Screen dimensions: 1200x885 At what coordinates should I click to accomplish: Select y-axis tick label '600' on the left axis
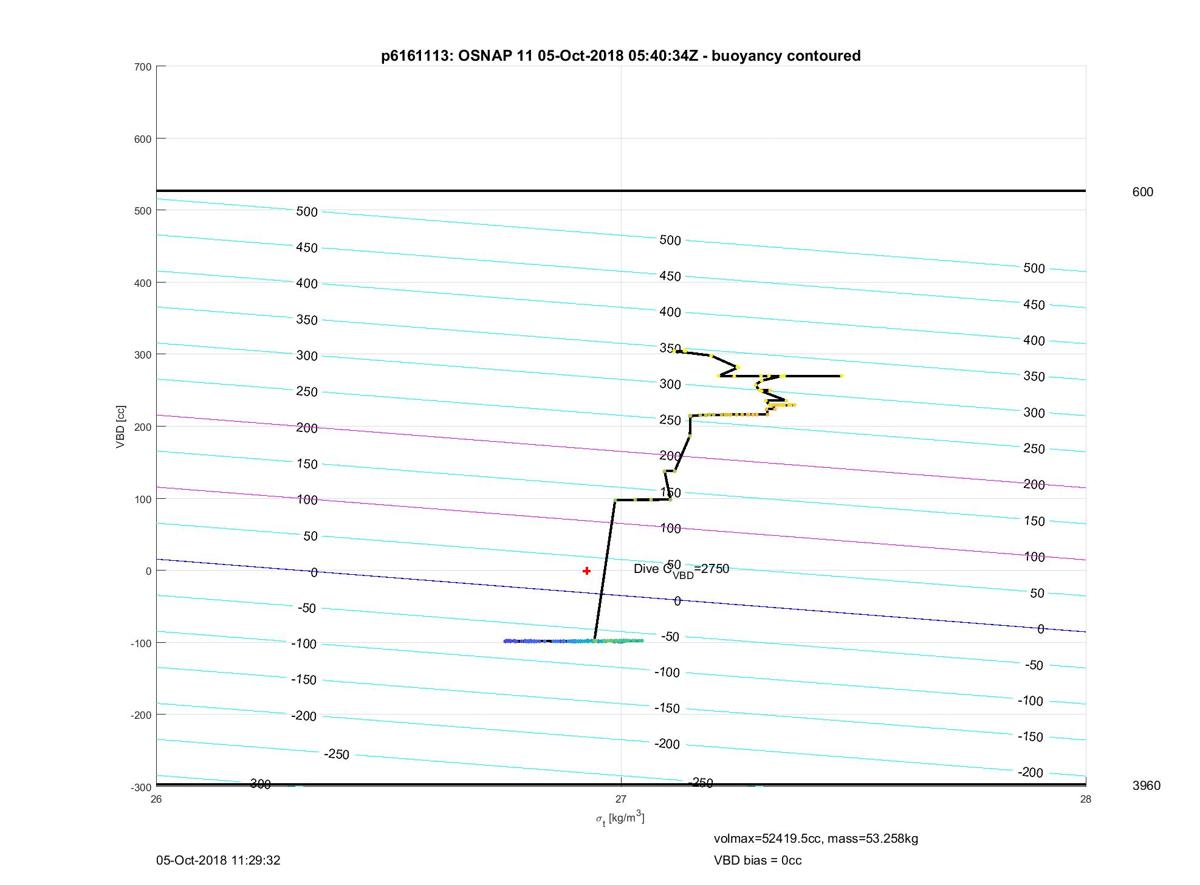click(x=141, y=139)
